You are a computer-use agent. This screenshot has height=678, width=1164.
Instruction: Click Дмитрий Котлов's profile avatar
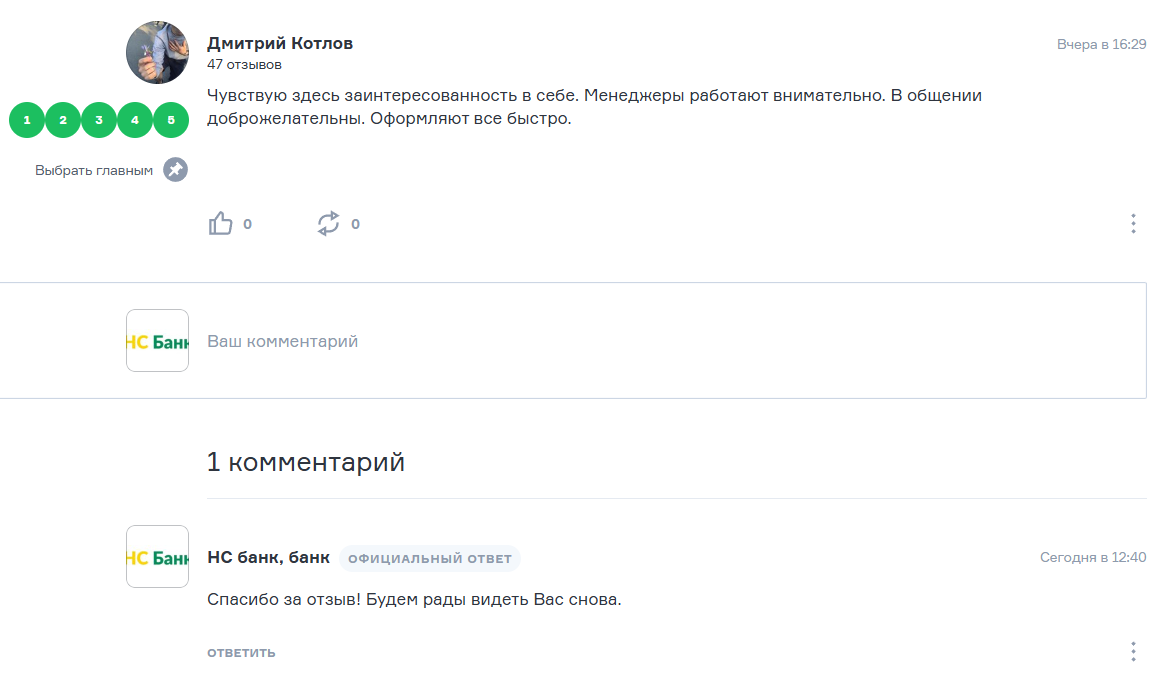[x=157, y=52]
